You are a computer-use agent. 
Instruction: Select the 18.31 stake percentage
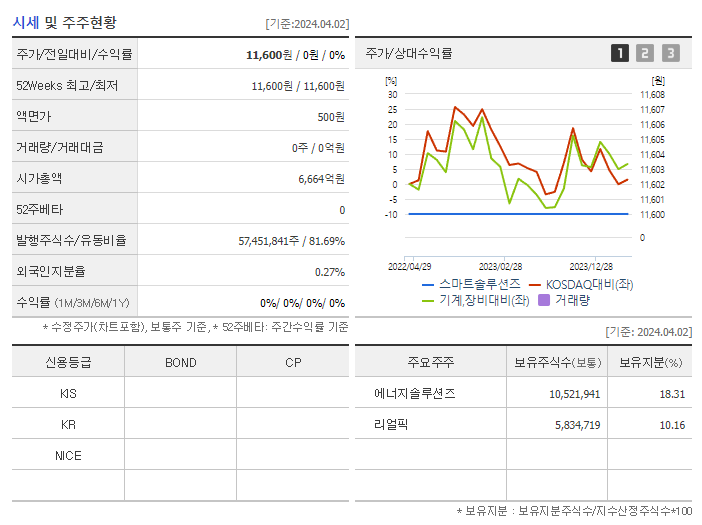point(672,394)
